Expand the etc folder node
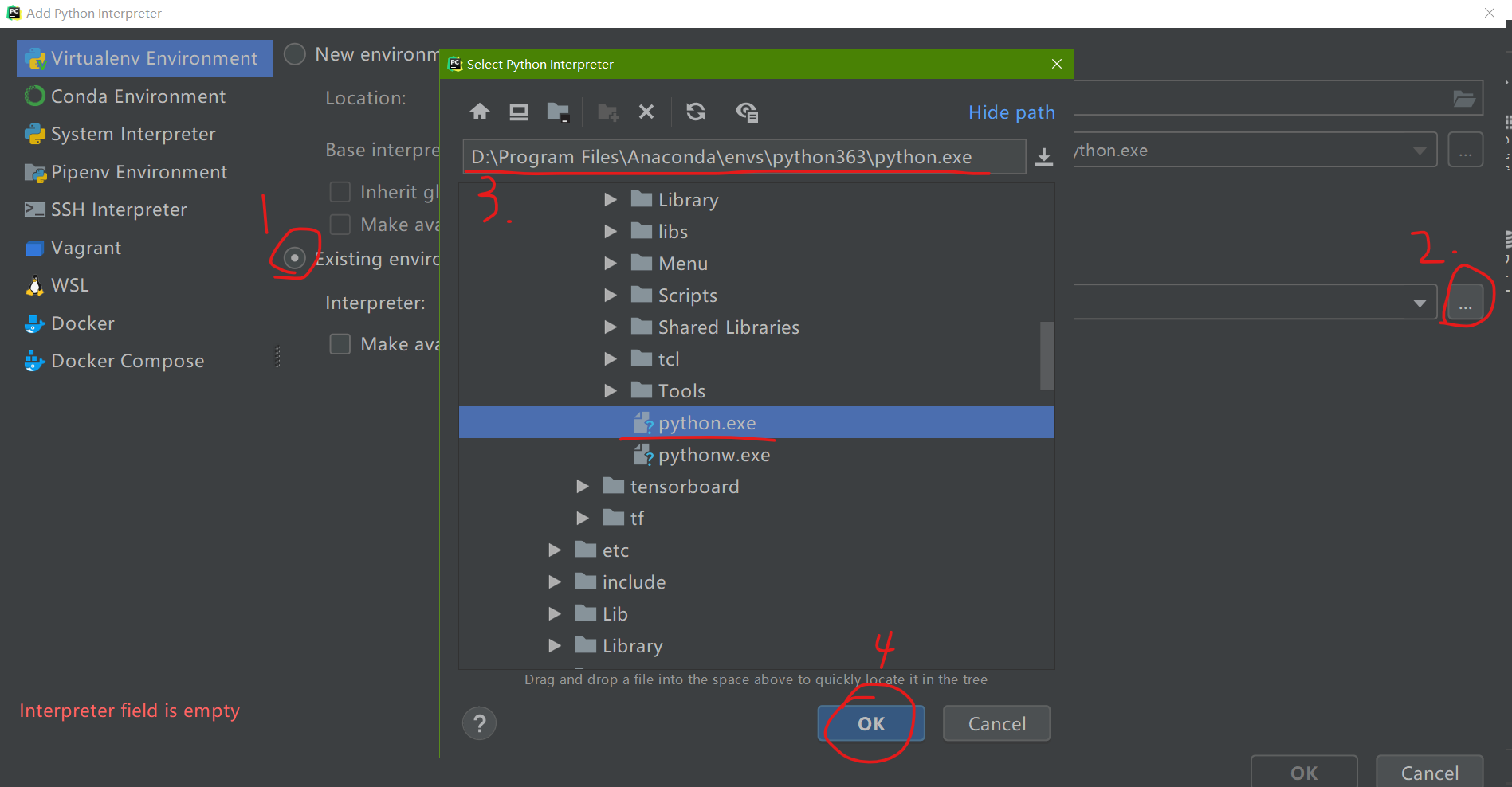The width and height of the screenshot is (1512, 787). point(555,550)
